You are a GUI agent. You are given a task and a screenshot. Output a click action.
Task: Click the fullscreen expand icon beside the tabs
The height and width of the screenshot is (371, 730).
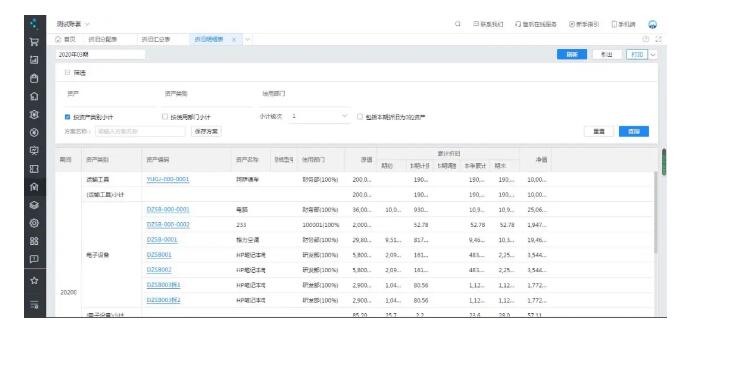click(x=658, y=40)
